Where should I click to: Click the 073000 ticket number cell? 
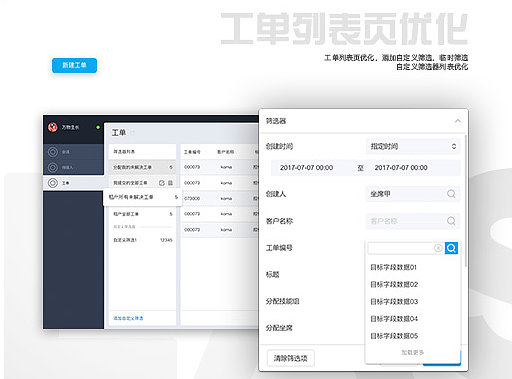[x=192, y=198]
